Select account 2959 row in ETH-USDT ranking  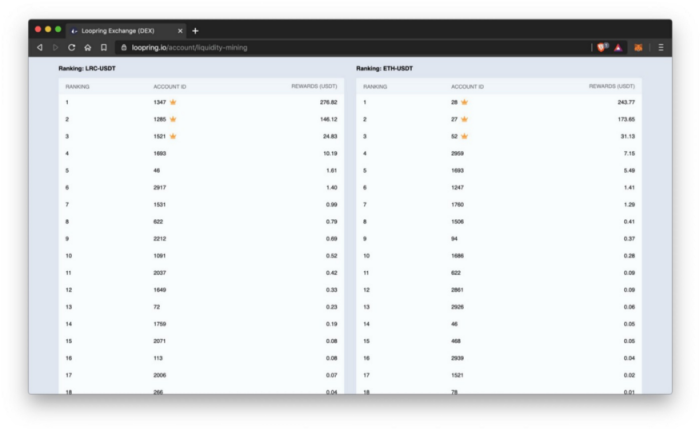click(x=499, y=153)
